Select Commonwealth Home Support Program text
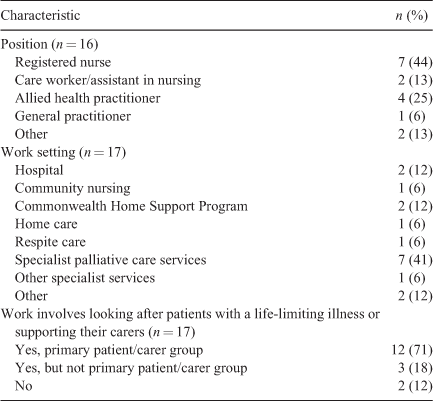The height and width of the screenshot is (401, 433). tap(131, 206)
